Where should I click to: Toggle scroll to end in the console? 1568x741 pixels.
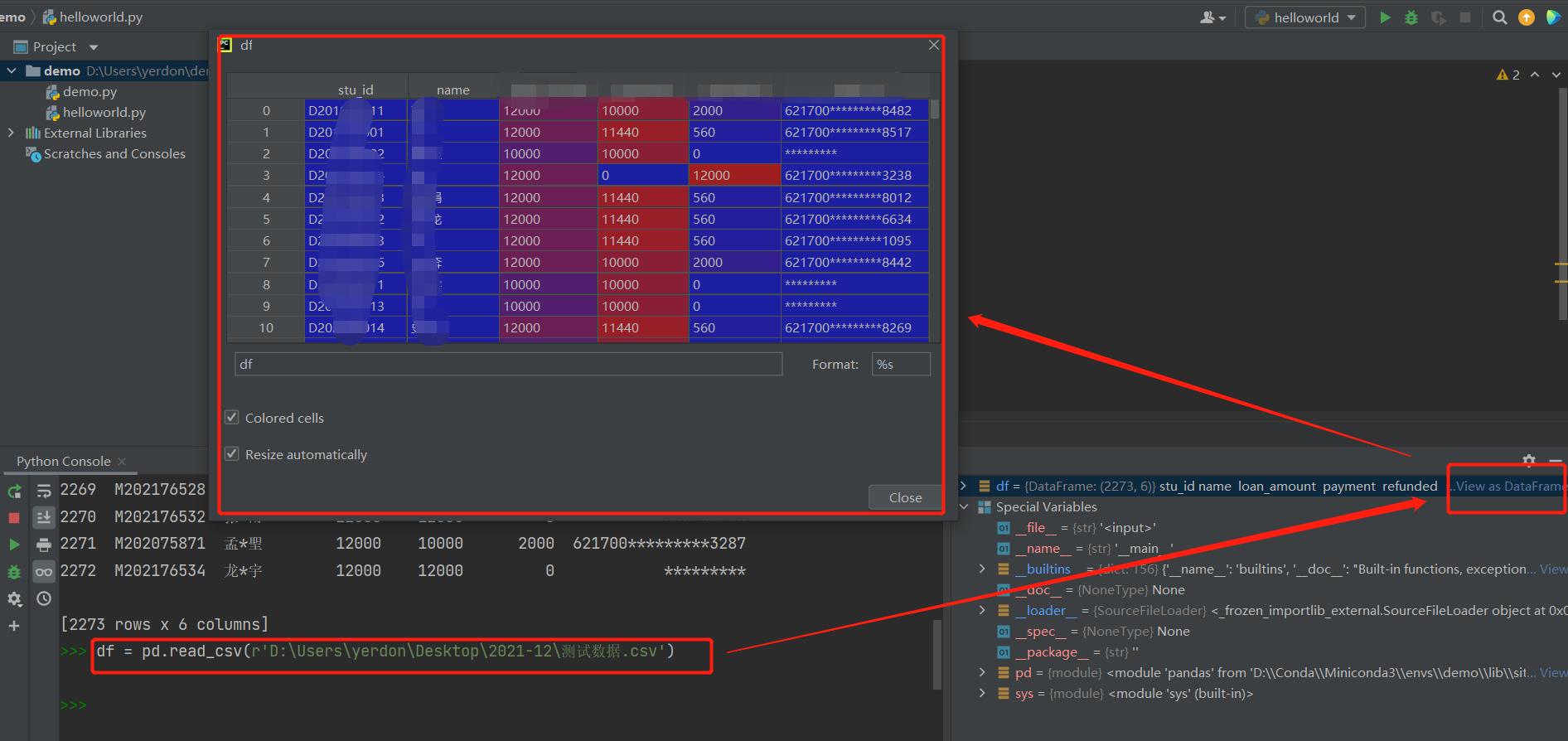(x=44, y=517)
